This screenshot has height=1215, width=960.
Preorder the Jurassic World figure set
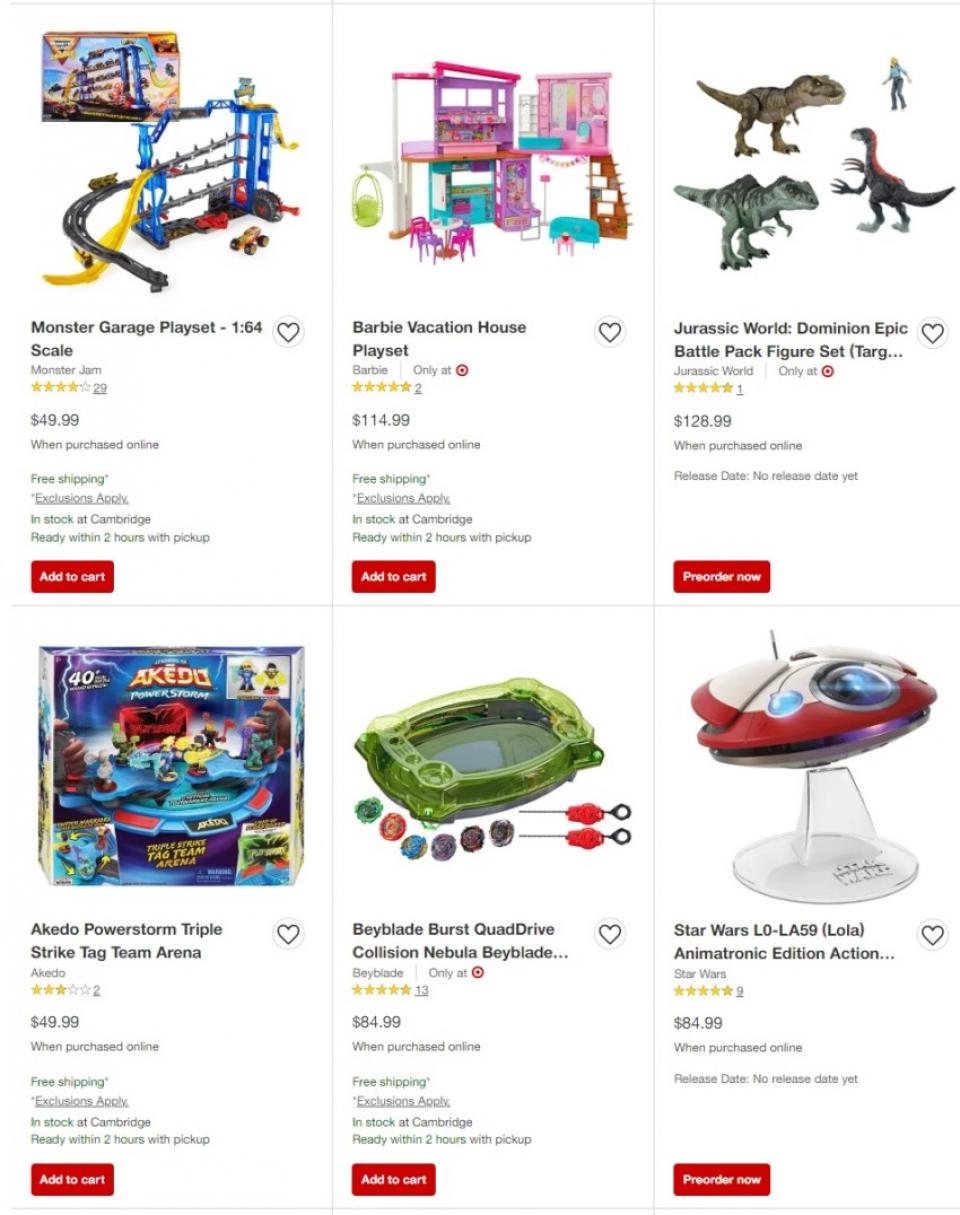click(722, 576)
